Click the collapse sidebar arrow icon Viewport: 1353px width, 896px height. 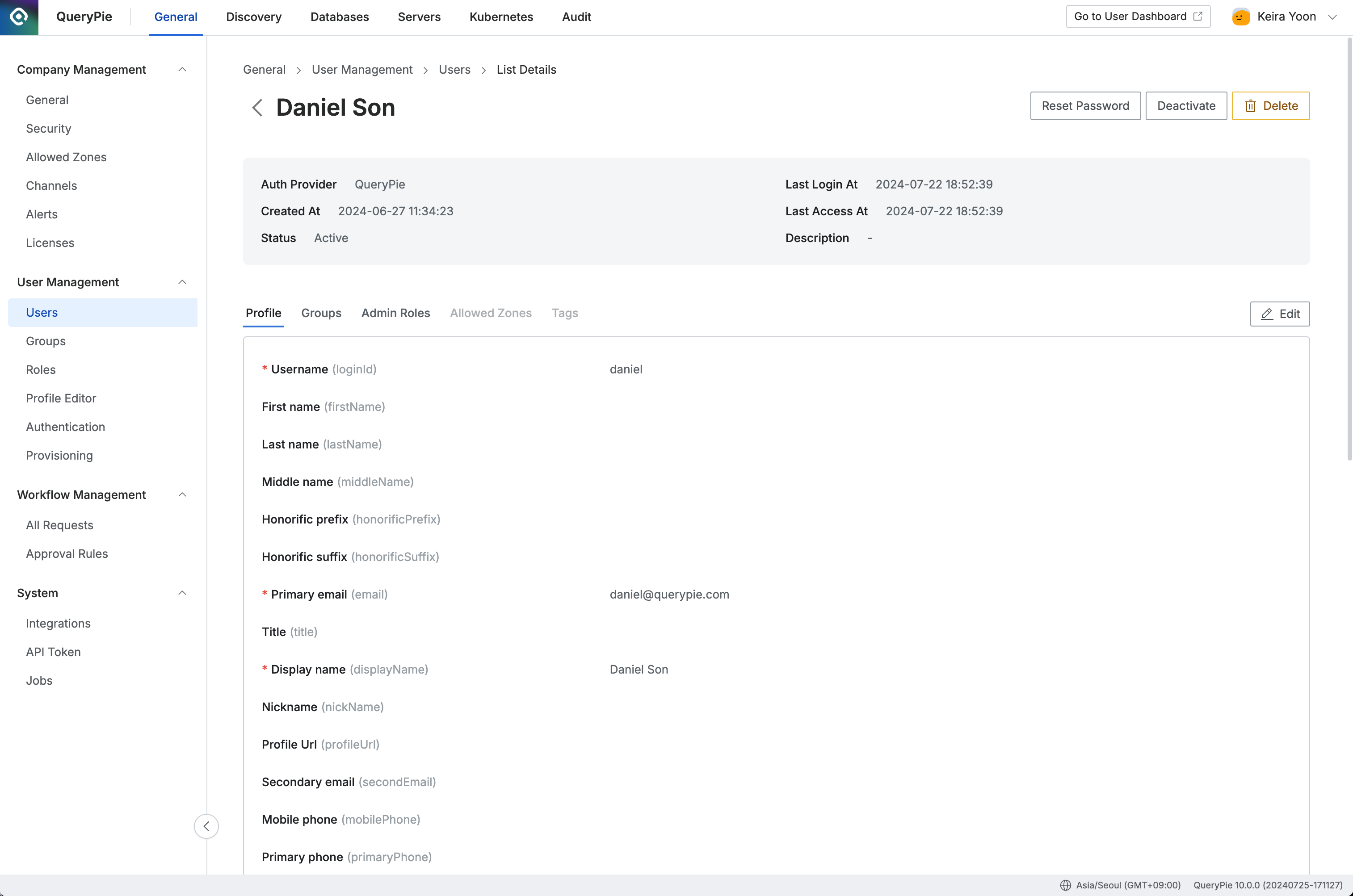207,826
